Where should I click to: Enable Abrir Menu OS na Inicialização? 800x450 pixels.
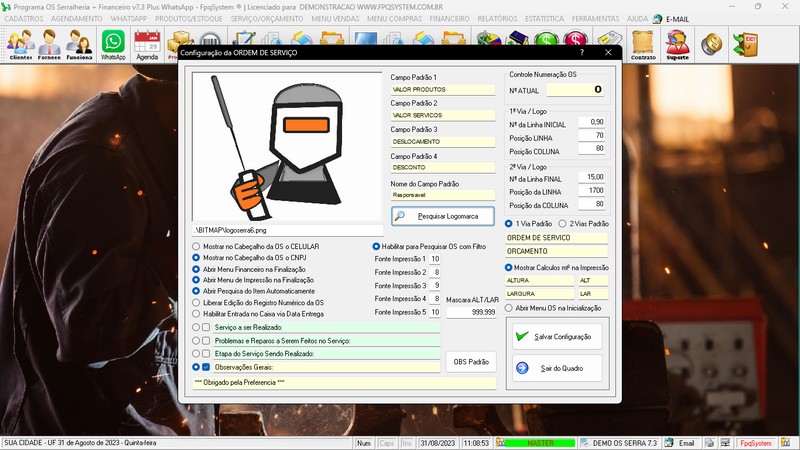click(x=509, y=308)
